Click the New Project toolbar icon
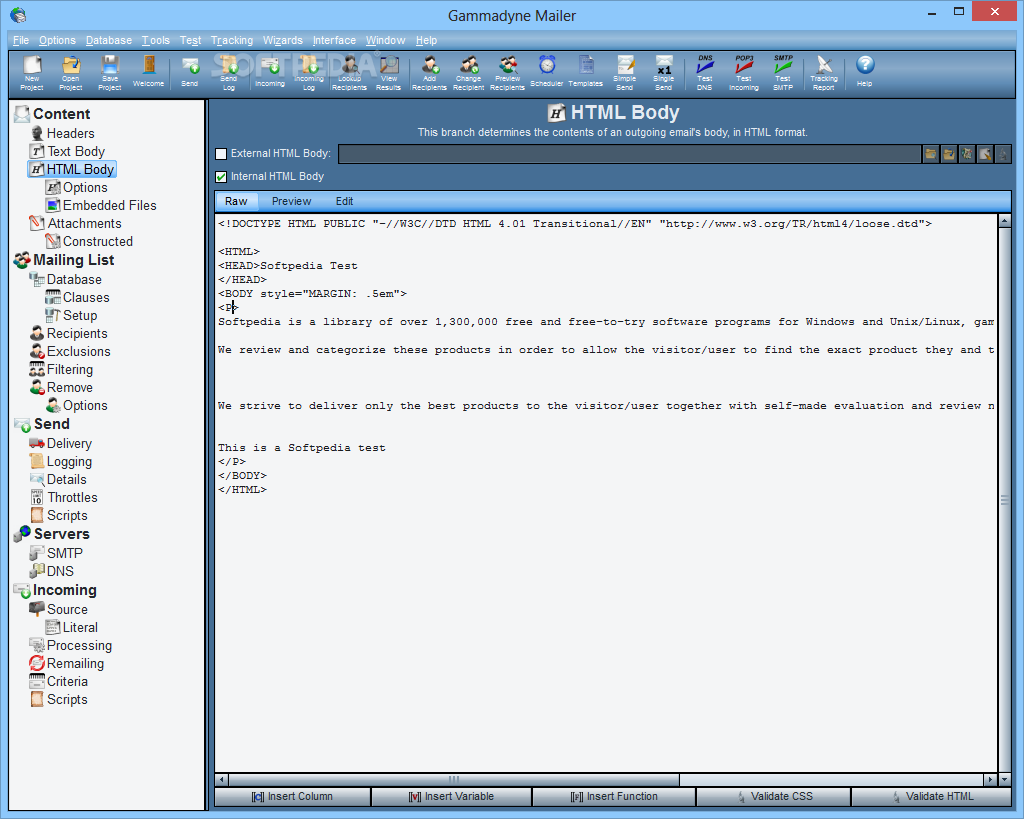The height and width of the screenshot is (819, 1024). click(31, 72)
